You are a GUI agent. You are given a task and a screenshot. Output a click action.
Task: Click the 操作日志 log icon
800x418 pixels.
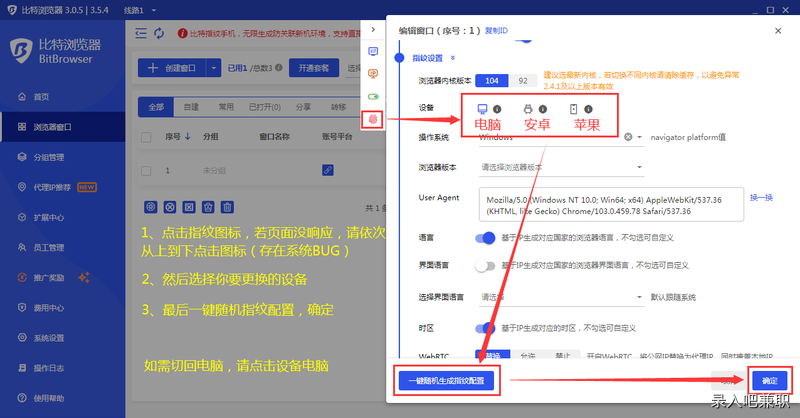pyautogui.click(x=22, y=368)
